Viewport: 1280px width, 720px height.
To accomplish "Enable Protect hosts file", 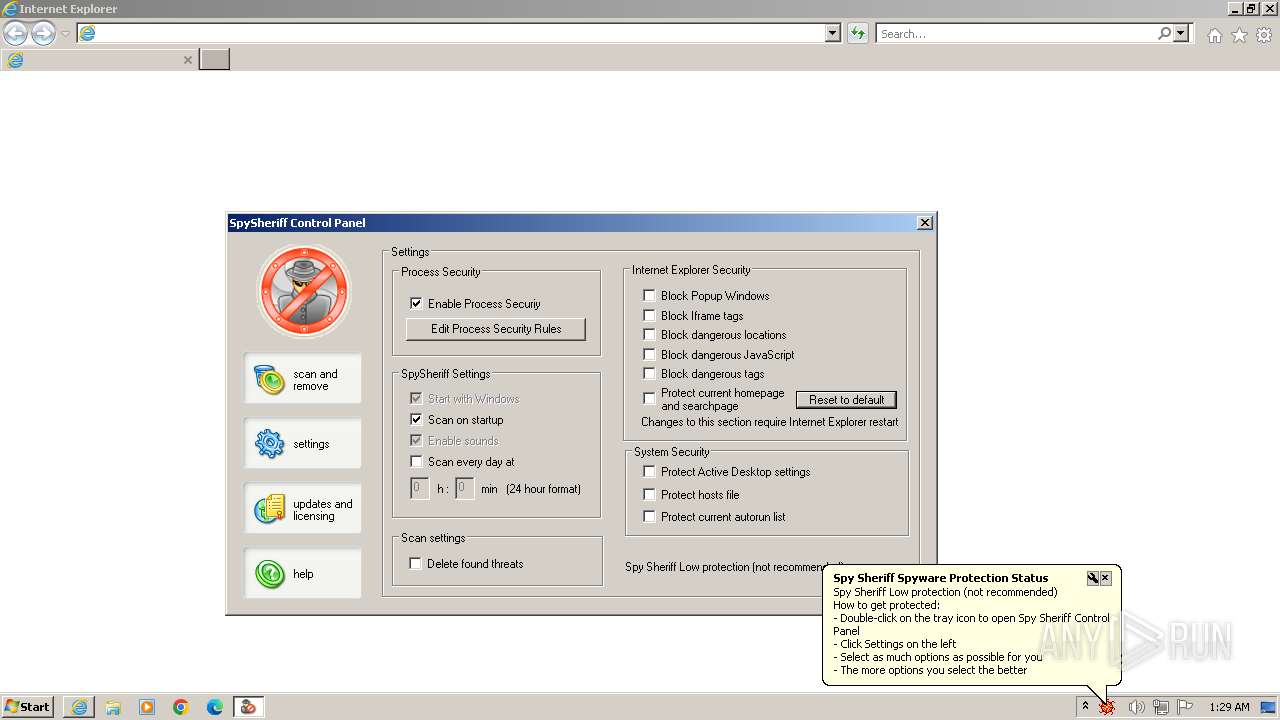I will (x=649, y=494).
